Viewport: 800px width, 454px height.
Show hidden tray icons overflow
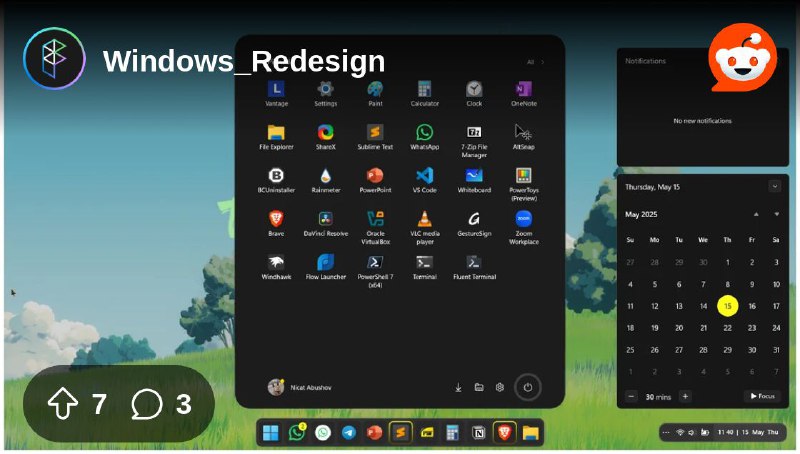pos(666,432)
